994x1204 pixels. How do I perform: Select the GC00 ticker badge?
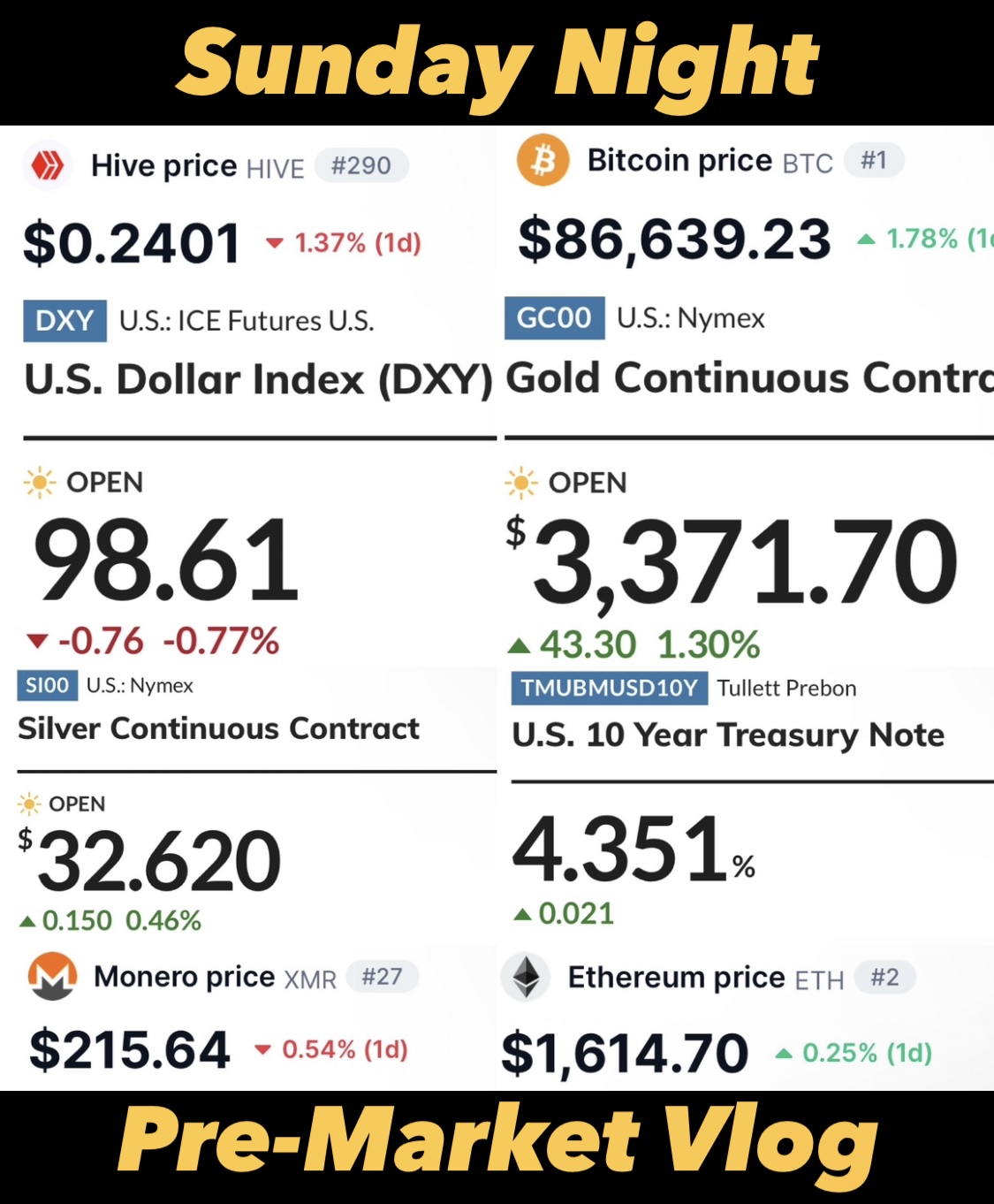tap(555, 317)
